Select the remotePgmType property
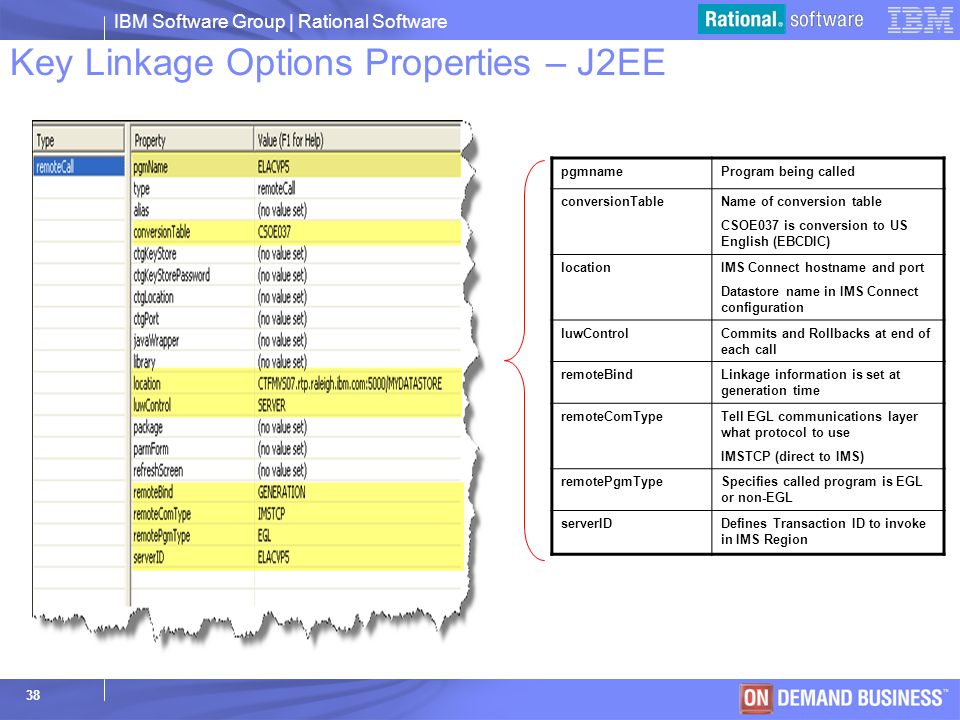 click(x=162, y=536)
